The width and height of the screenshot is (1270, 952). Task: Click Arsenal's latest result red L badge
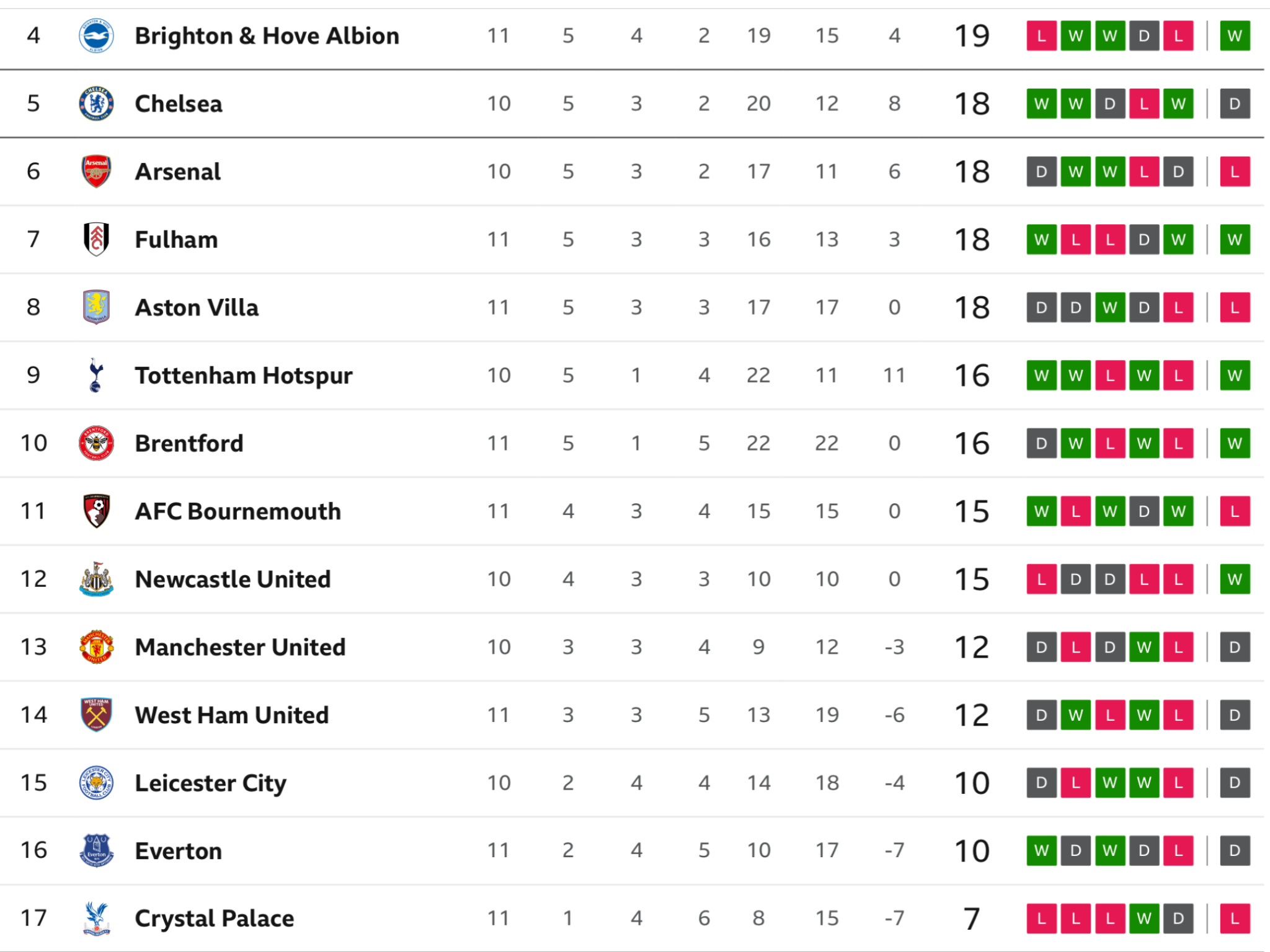(x=1235, y=172)
